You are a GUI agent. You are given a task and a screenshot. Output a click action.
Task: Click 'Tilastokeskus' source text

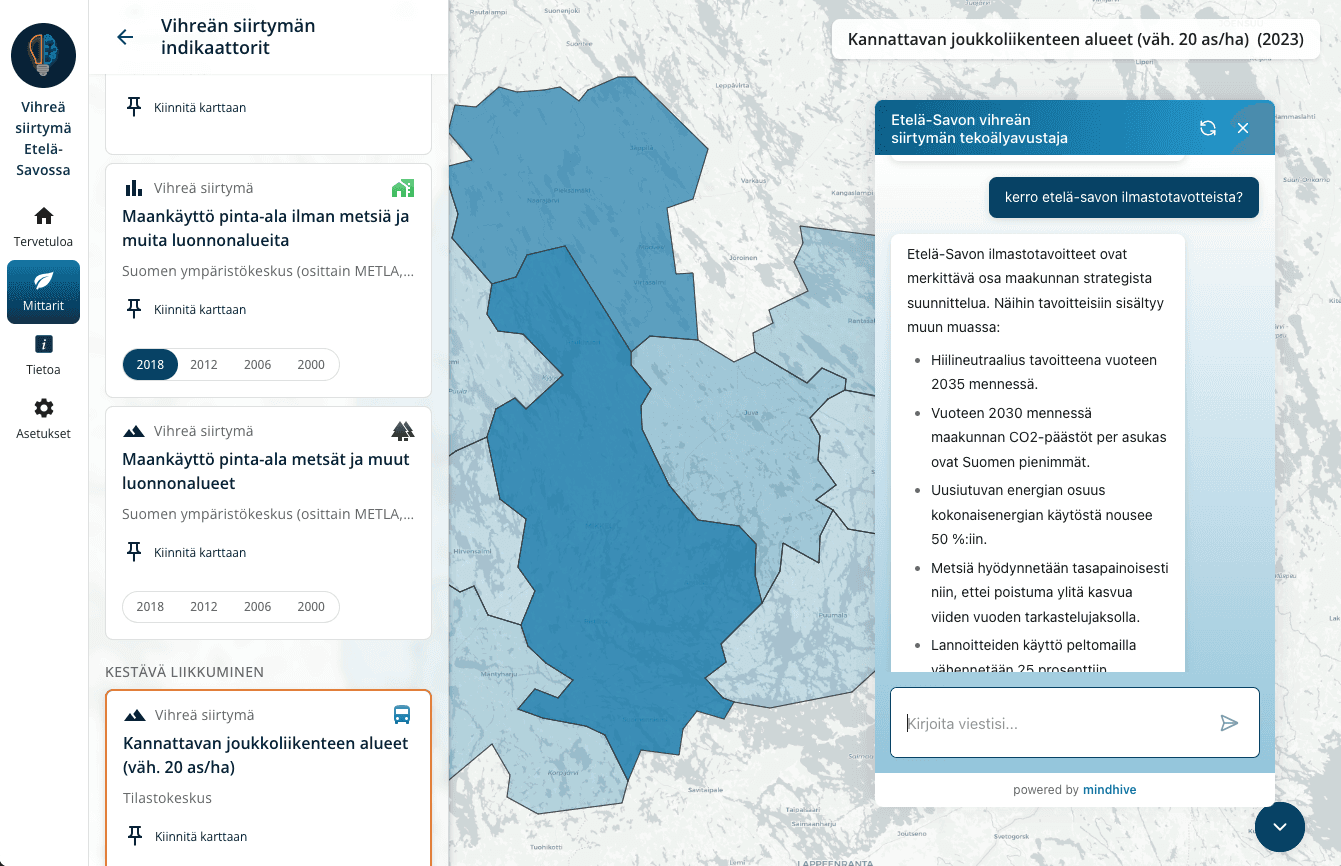[167, 798]
